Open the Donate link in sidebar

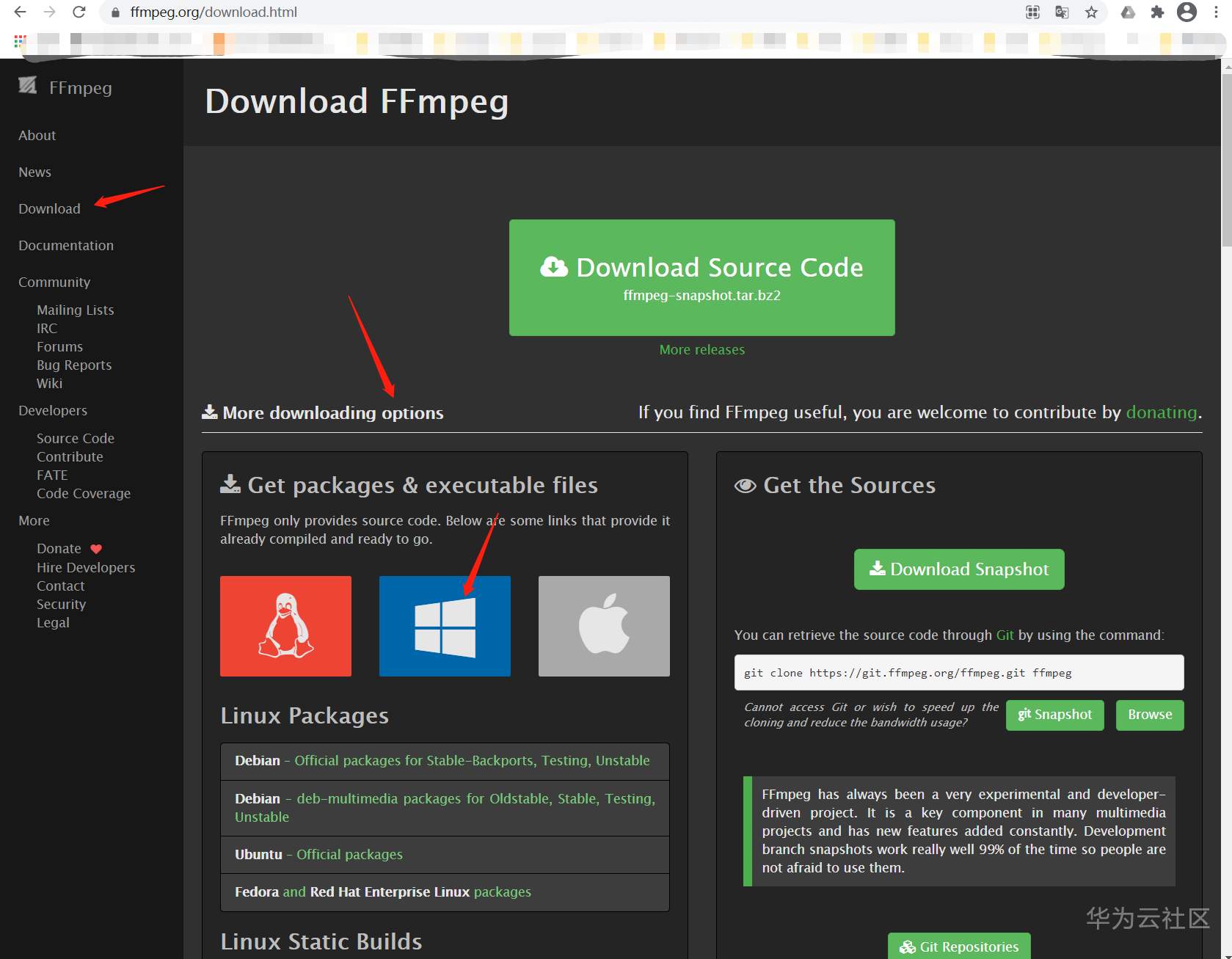pos(59,548)
